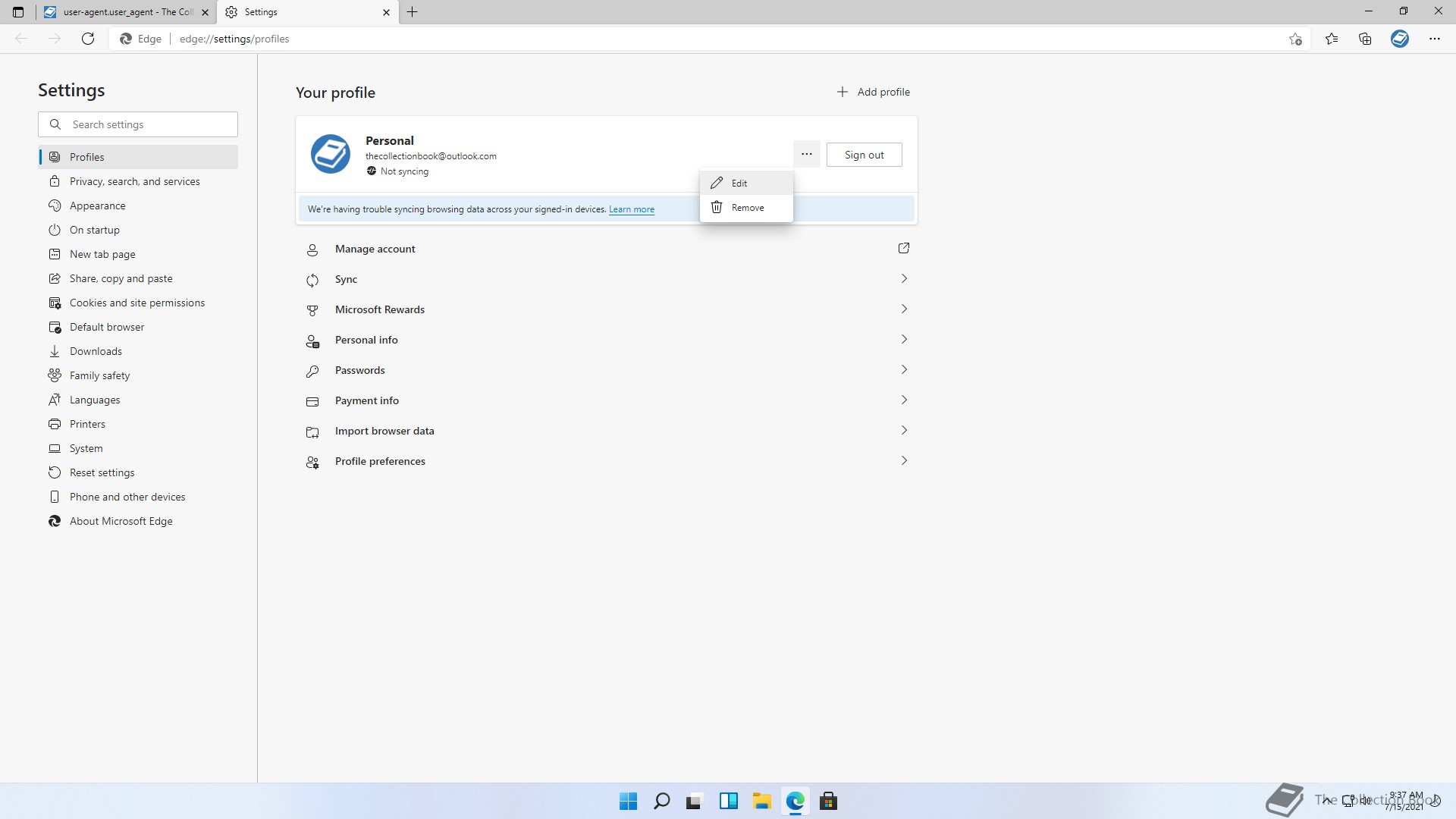1456x819 pixels.
Task: Open Languages settings
Action: tap(138, 400)
